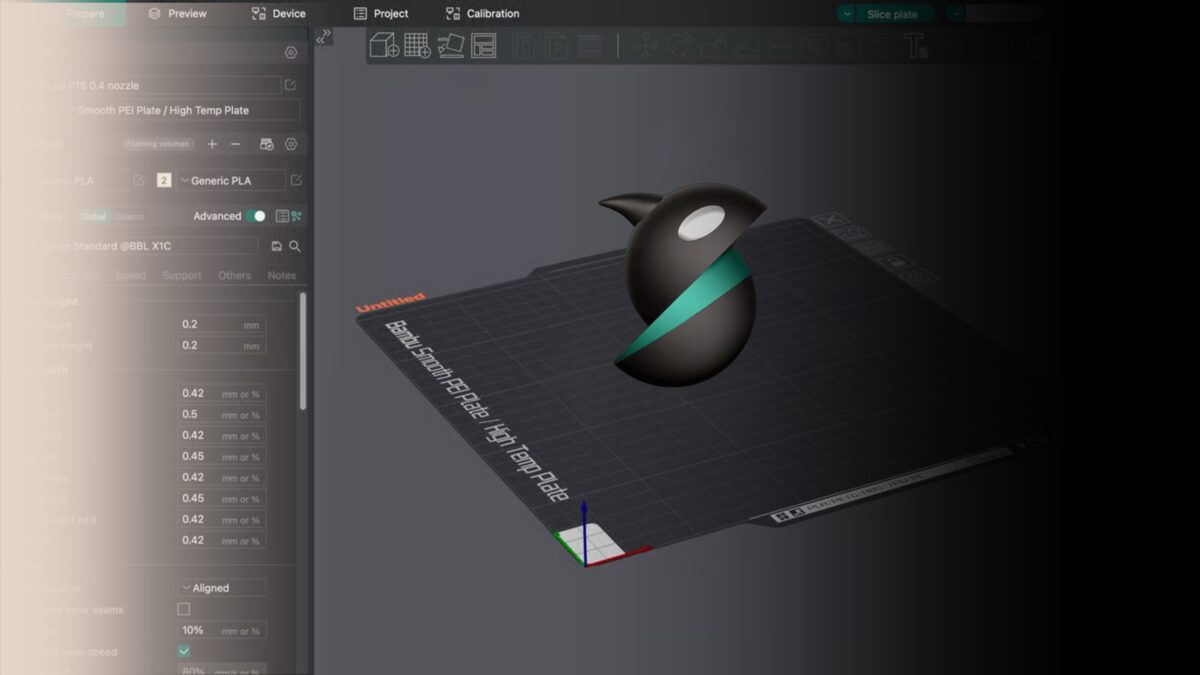Search process settings with magnifier icon
This screenshot has height=675, width=1200.
coord(295,246)
